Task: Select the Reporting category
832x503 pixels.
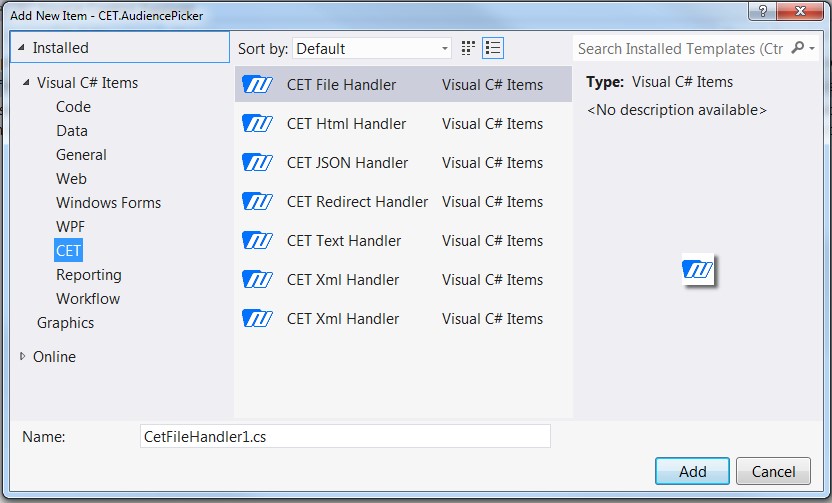Action: (x=89, y=274)
